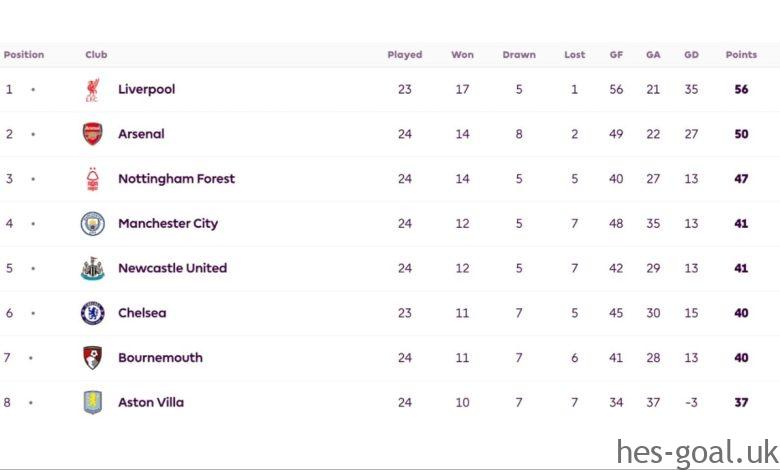Viewport: 780px width, 470px height.
Task: Sort by the Played column header
Action: pyautogui.click(x=405, y=55)
